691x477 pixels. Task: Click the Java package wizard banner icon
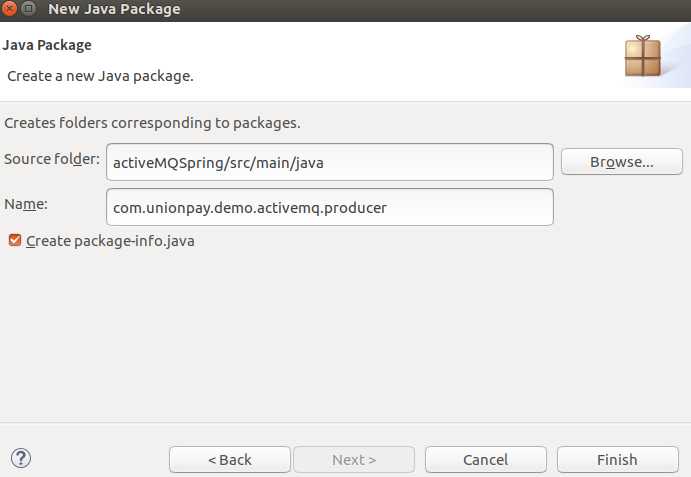(642, 56)
